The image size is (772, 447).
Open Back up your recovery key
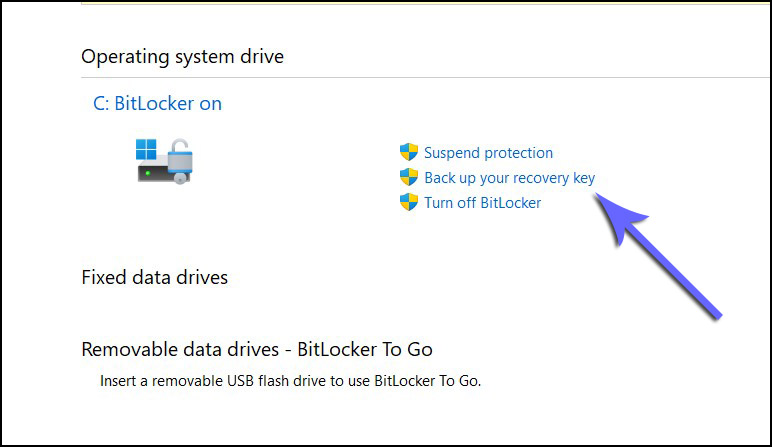click(509, 178)
